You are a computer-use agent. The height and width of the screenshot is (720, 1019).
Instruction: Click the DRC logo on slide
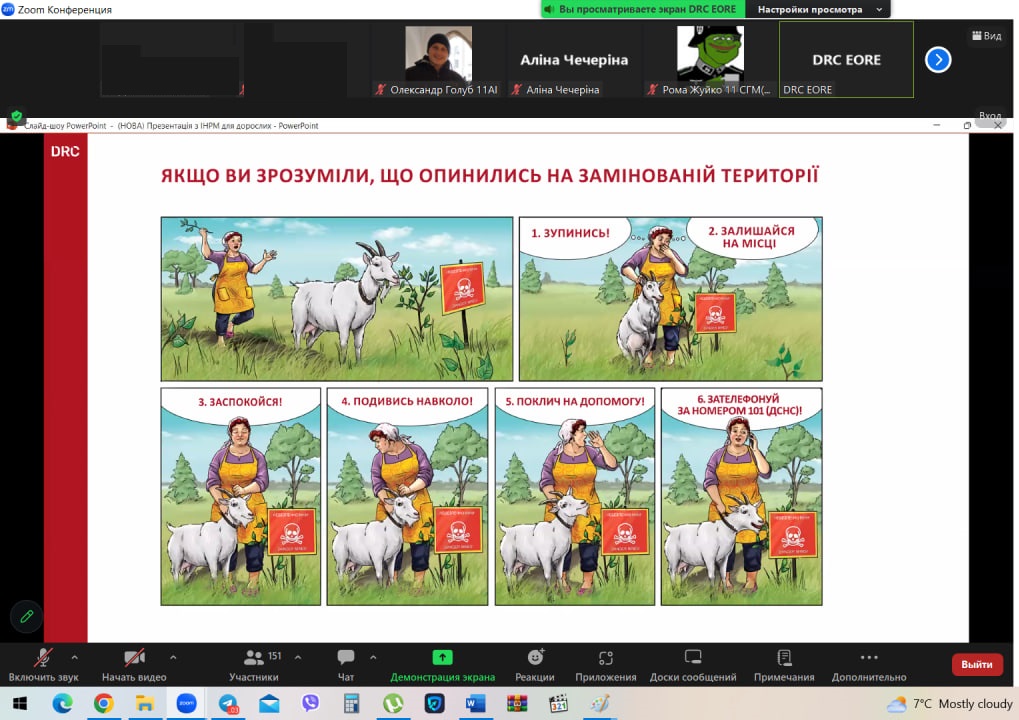(65, 151)
